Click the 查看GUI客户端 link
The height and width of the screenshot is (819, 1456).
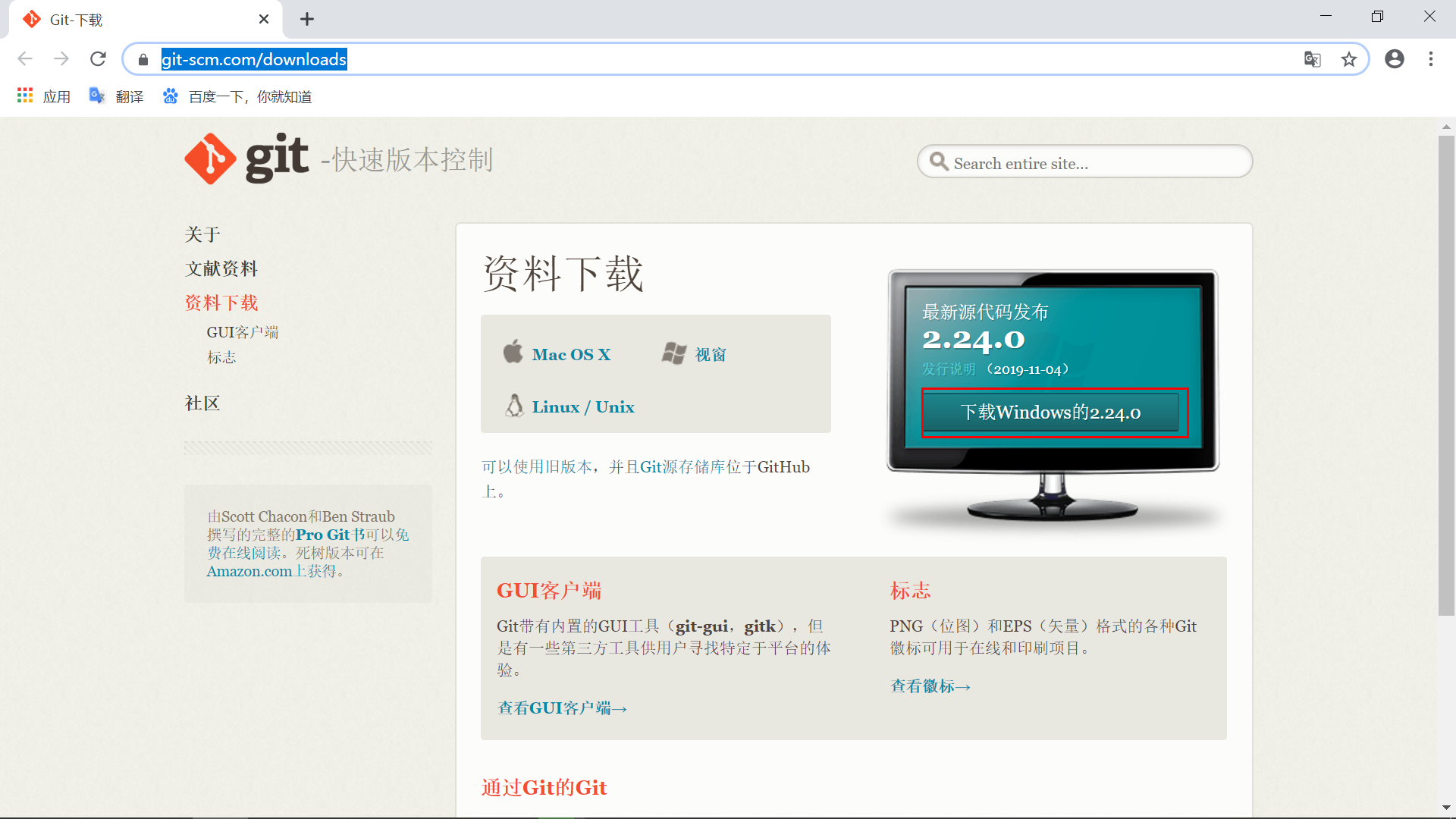(x=561, y=708)
